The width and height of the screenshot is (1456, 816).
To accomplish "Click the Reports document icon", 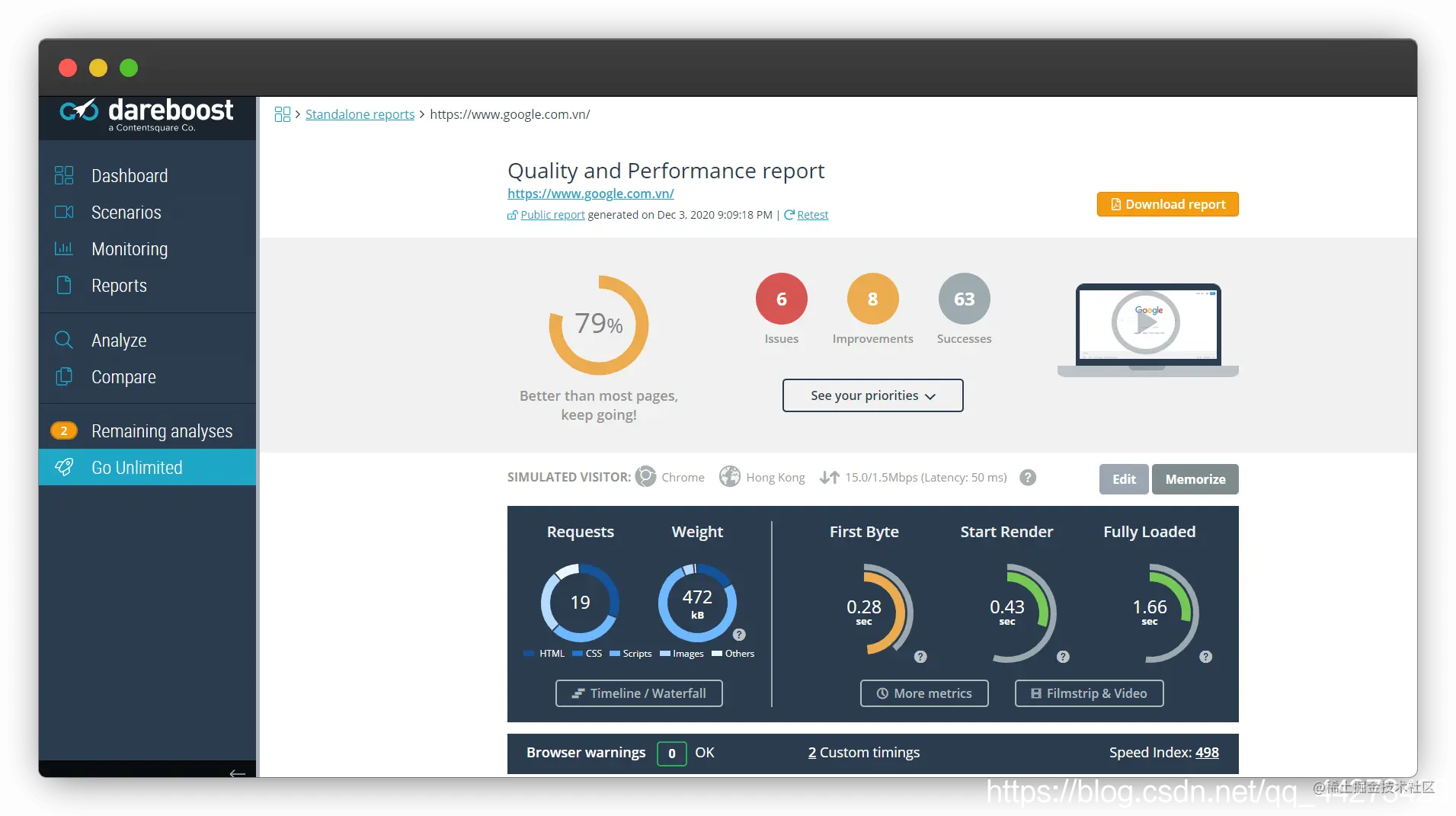I will (x=64, y=285).
